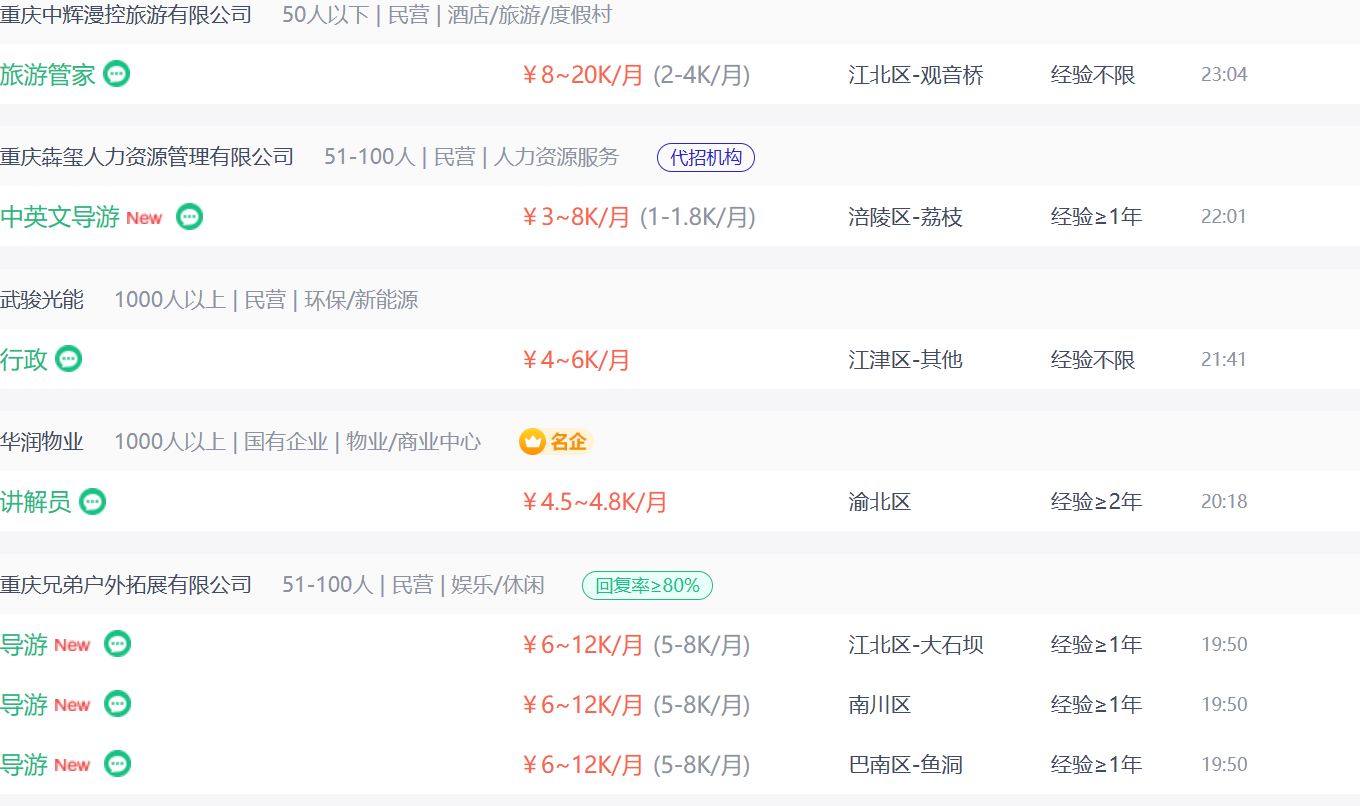
Task: Click the 名企 crown badge
Action: click(556, 441)
